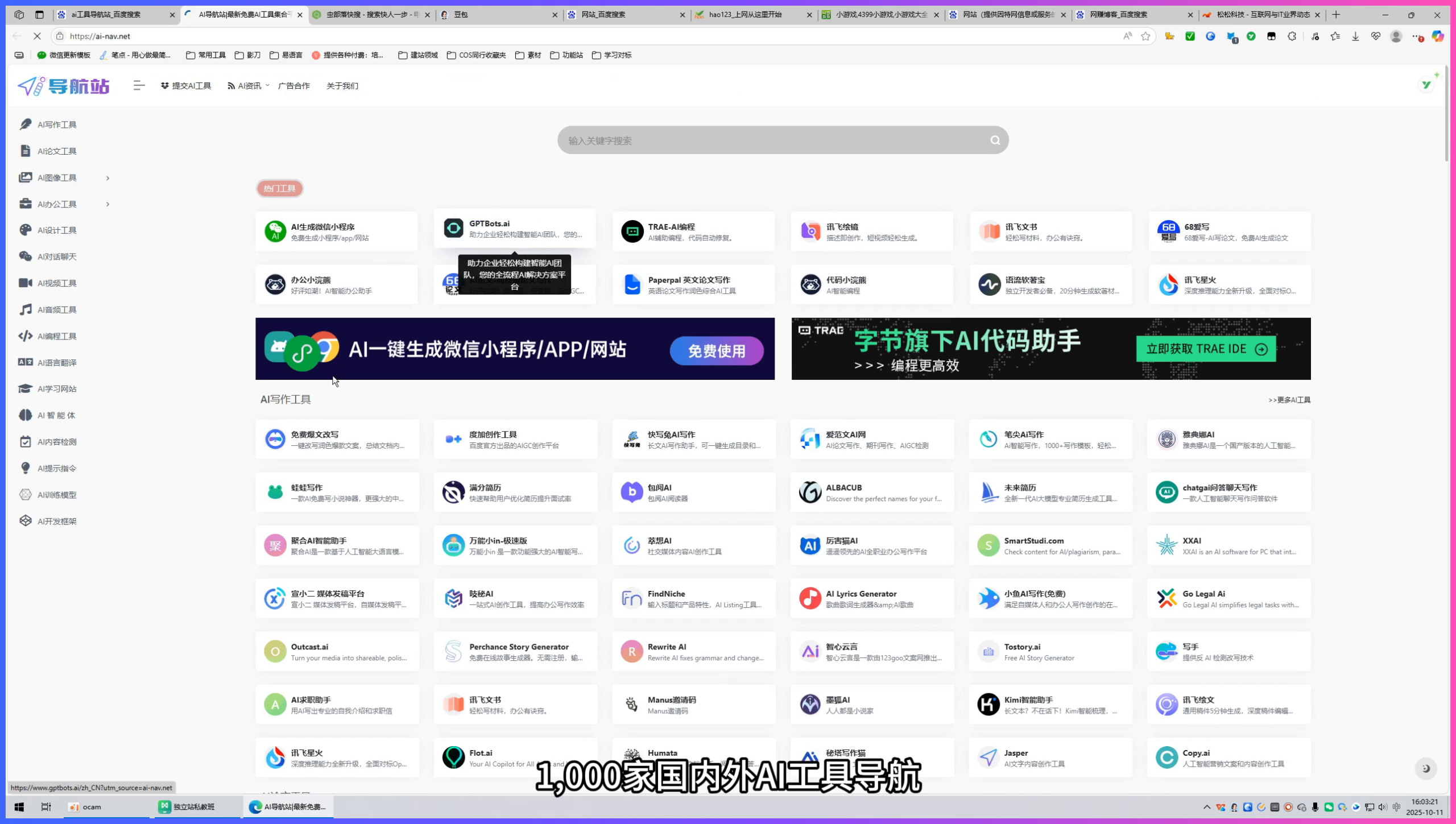The width and height of the screenshot is (1456, 824).
Task: Switch to 松松科技 browser tab
Action: click(x=1262, y=15)
